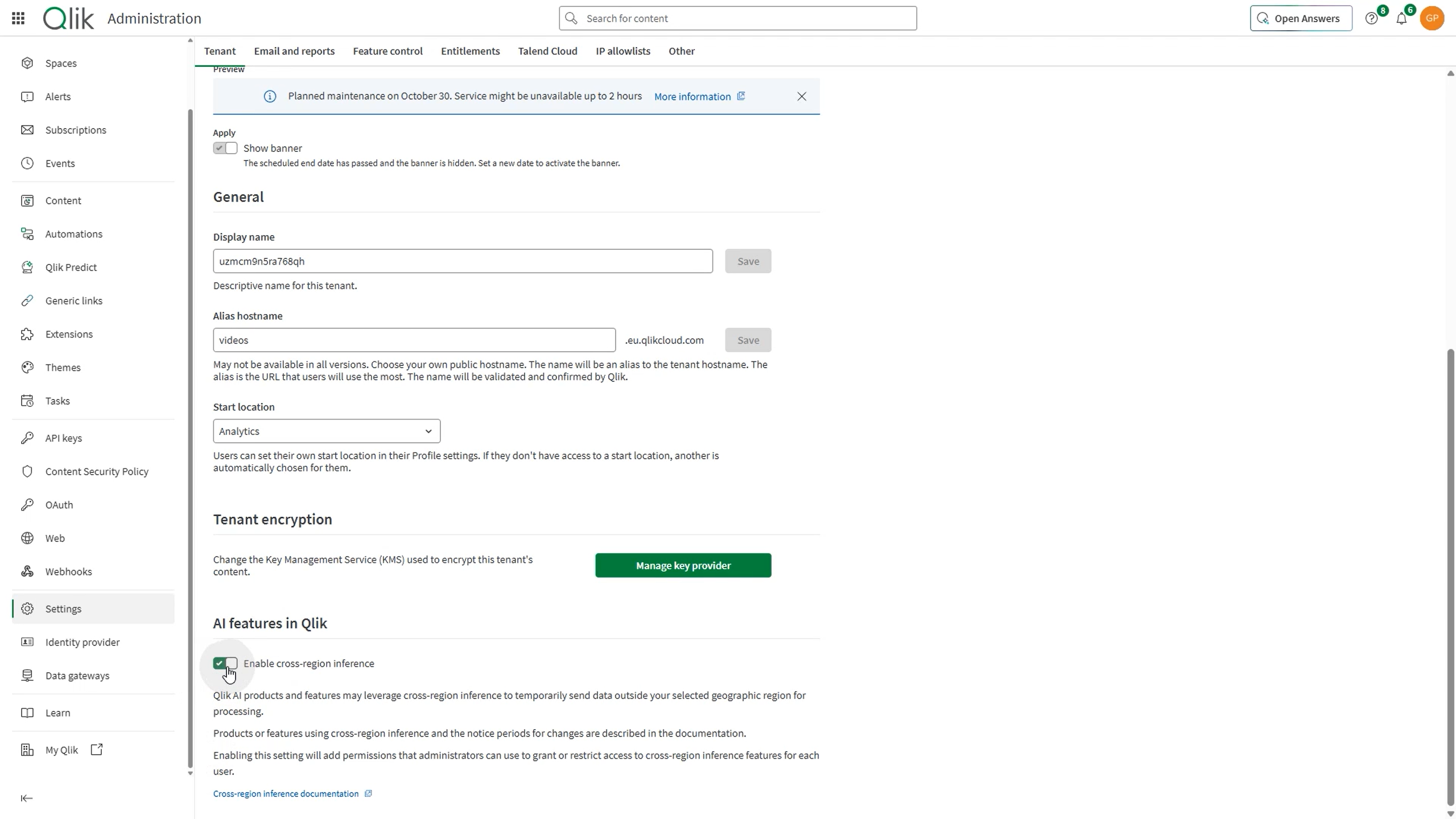1456x819 pixels.
Task: Save the Display name field
Action: [x=748, y=261]
